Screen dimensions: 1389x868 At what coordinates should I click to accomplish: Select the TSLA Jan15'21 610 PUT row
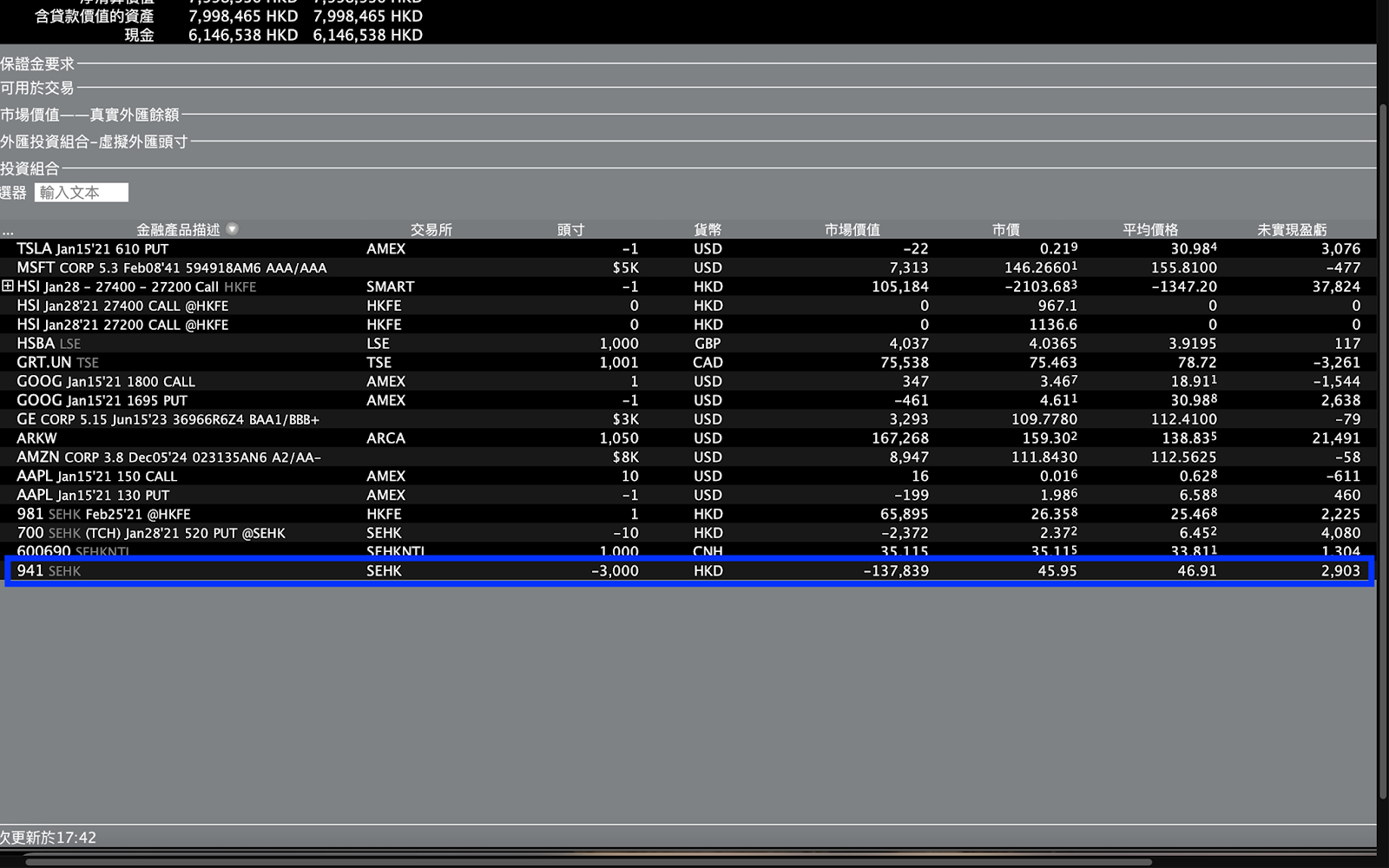pos(688,248)
